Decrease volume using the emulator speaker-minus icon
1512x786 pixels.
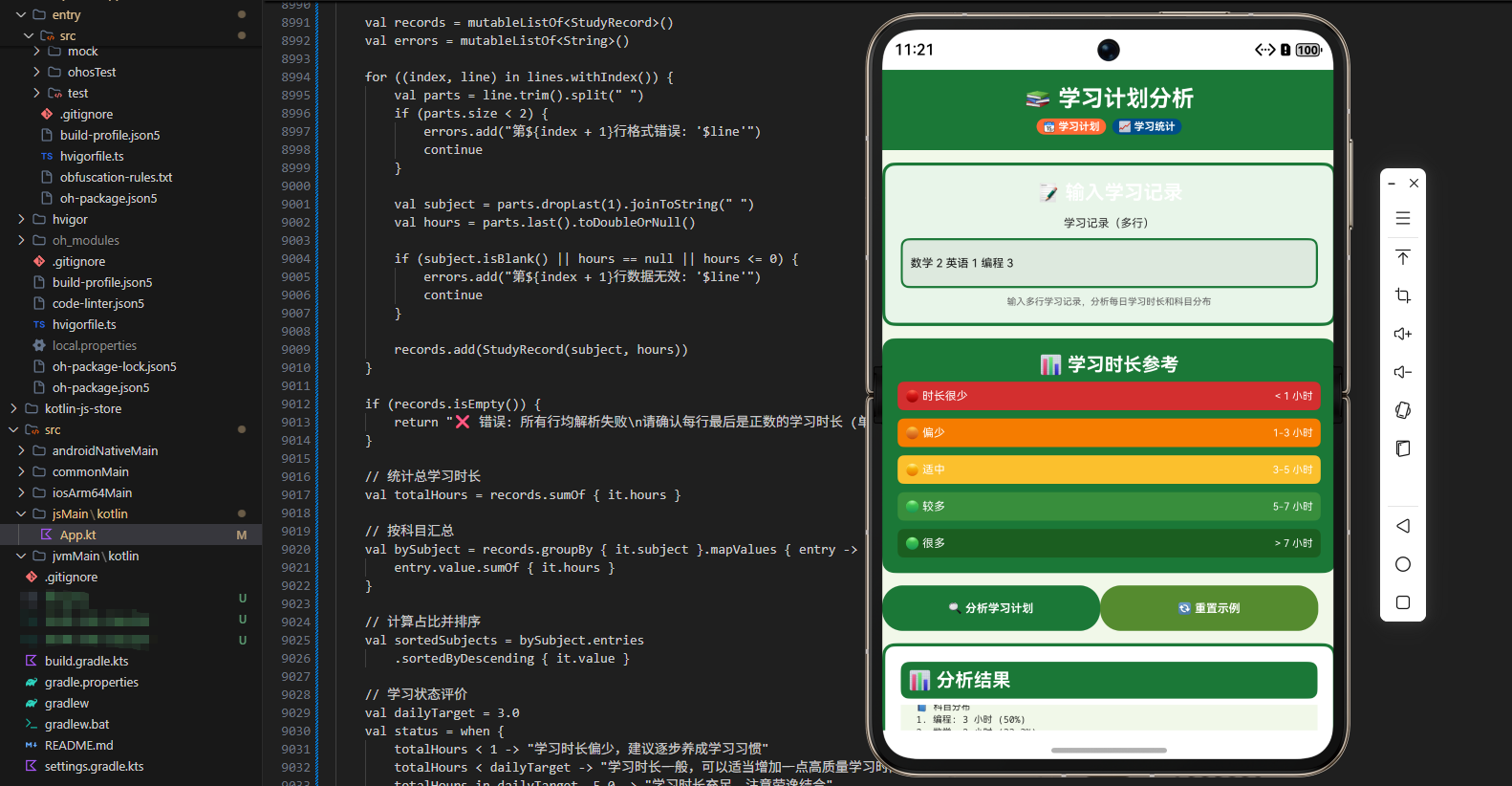pyautogui.click(x=1402, y=372)
